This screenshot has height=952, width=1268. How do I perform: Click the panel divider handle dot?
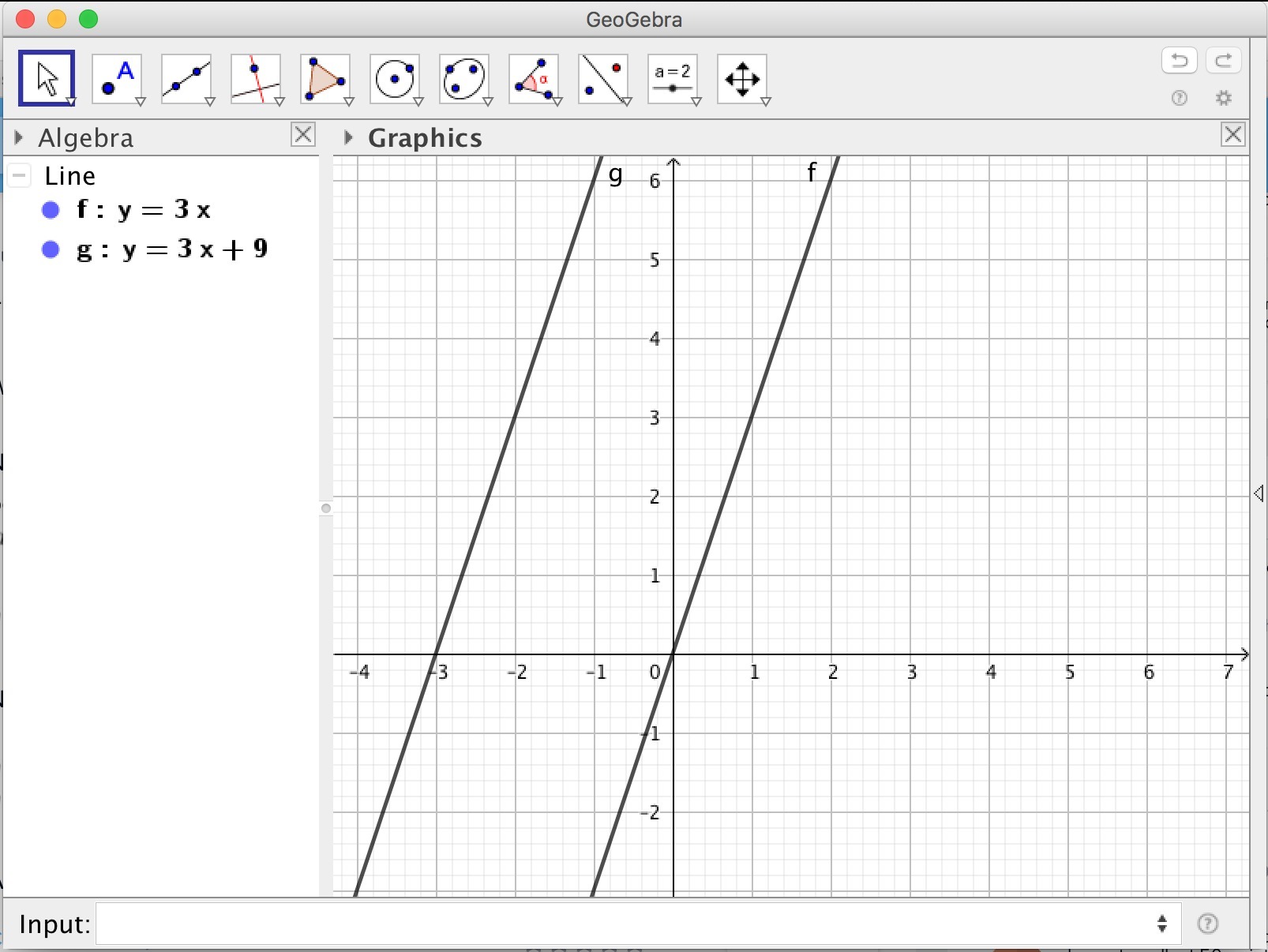coord(326,508)
